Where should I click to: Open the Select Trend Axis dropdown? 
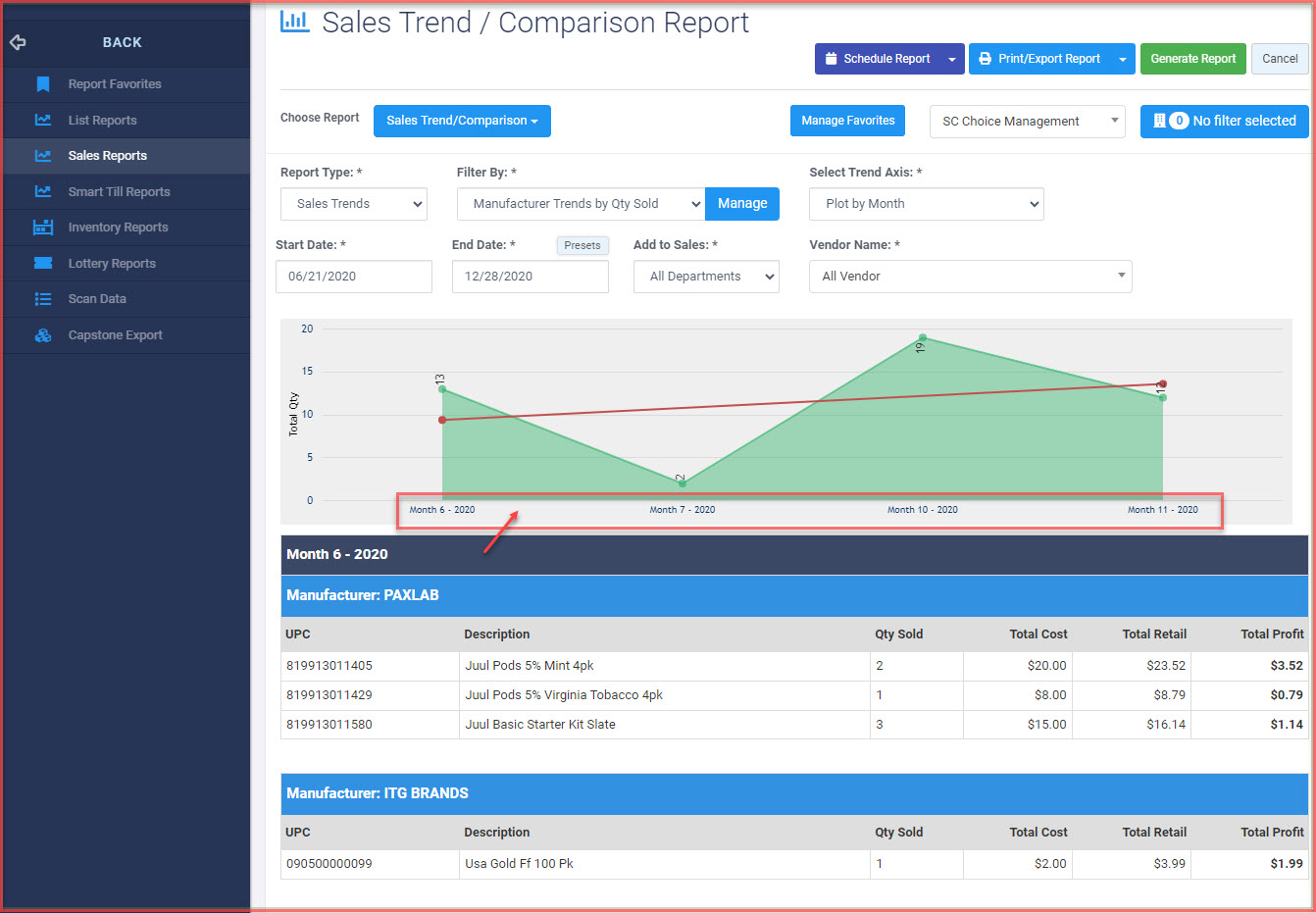coord(926,204)
